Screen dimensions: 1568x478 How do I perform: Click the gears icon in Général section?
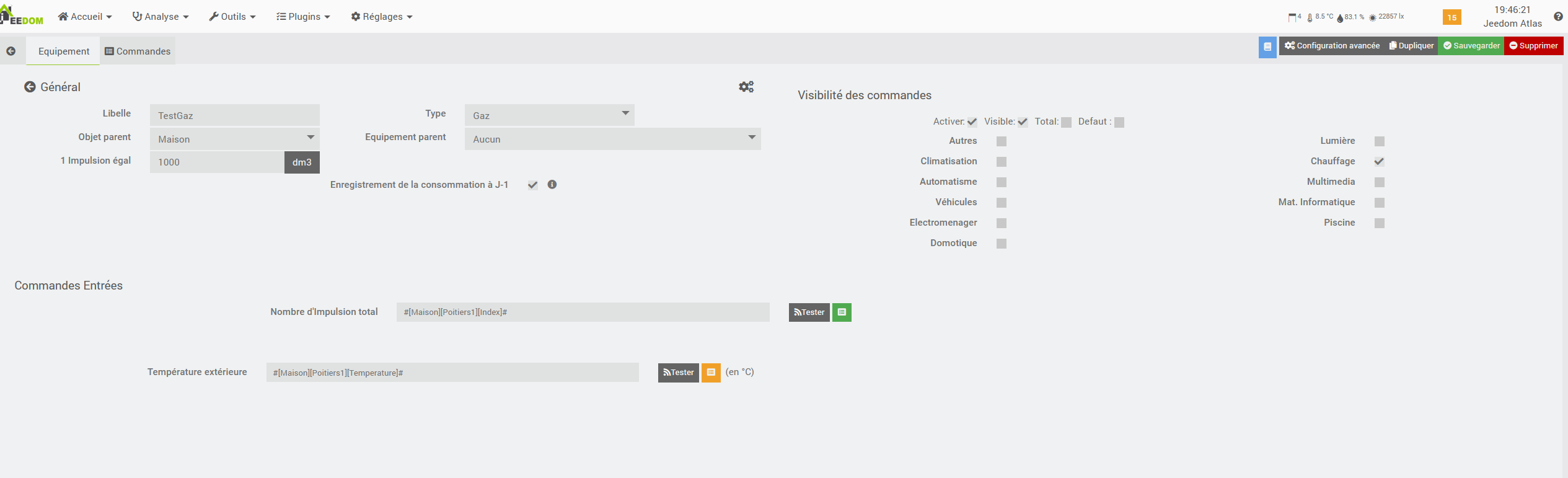click(x=746, y=87)
